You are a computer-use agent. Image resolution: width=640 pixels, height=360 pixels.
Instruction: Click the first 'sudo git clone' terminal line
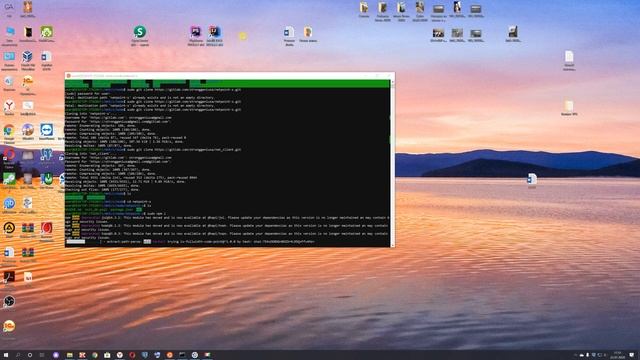pos(153,90)
